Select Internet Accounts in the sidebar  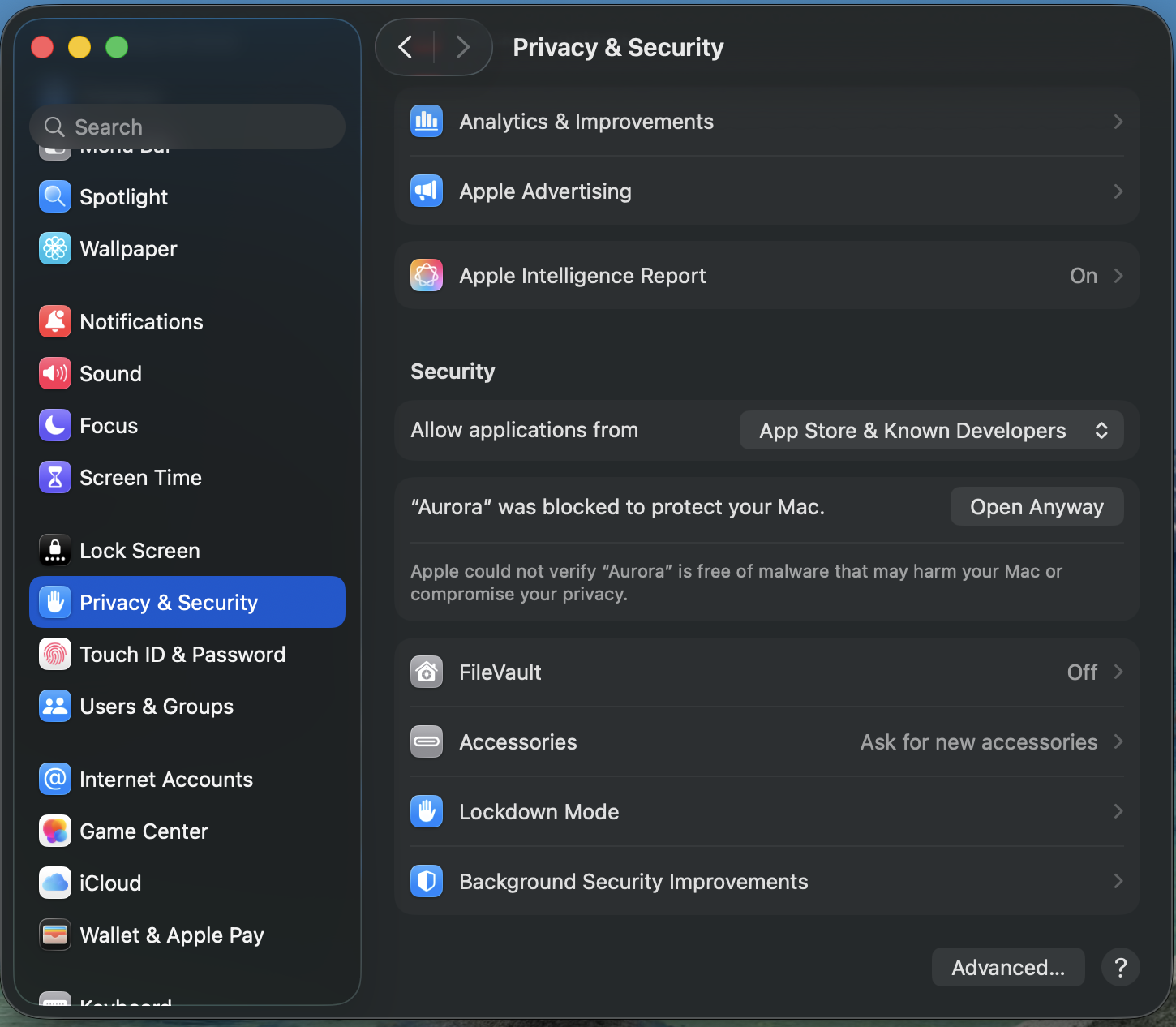pos(187,779)
